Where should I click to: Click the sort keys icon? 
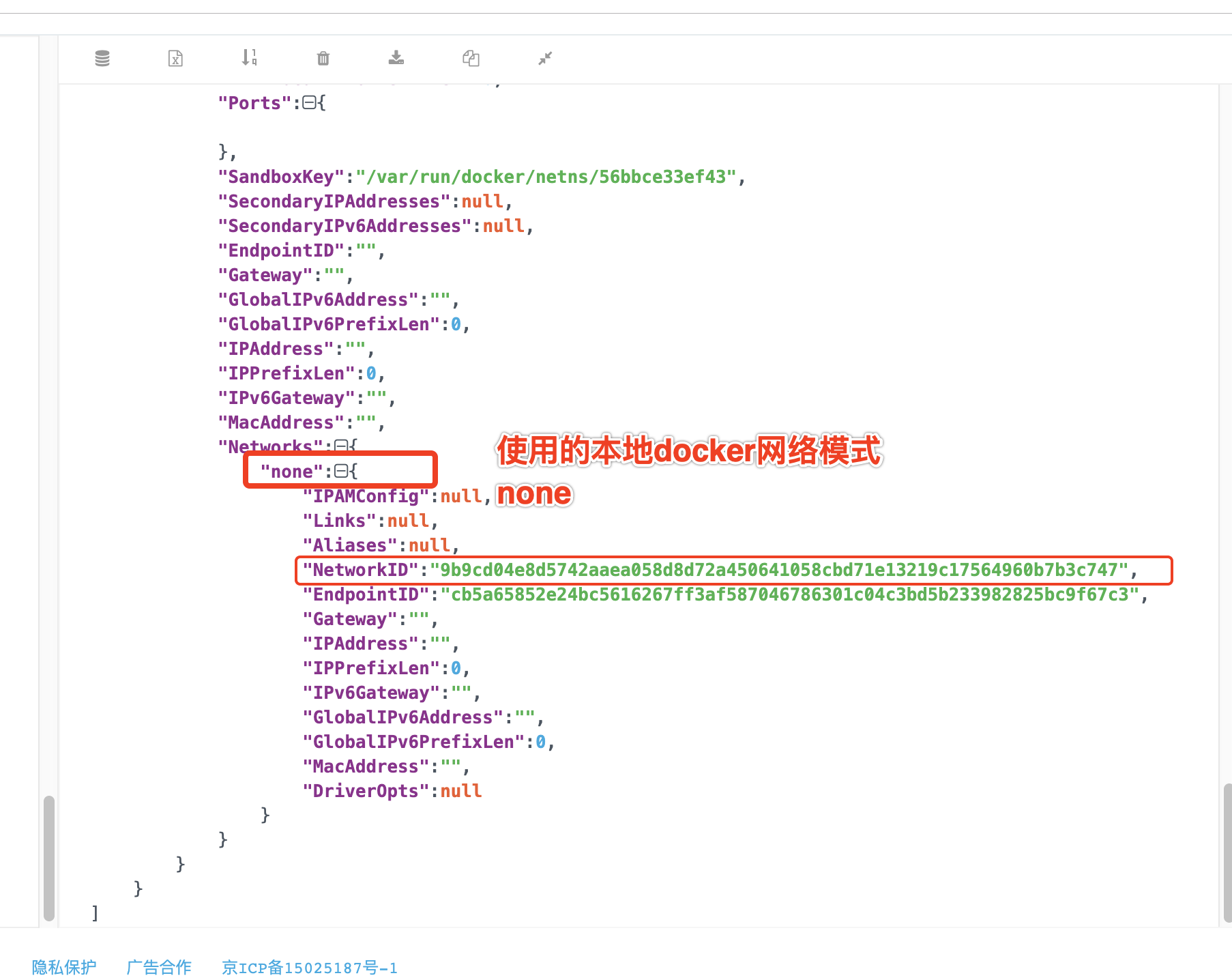click(249, 57)
